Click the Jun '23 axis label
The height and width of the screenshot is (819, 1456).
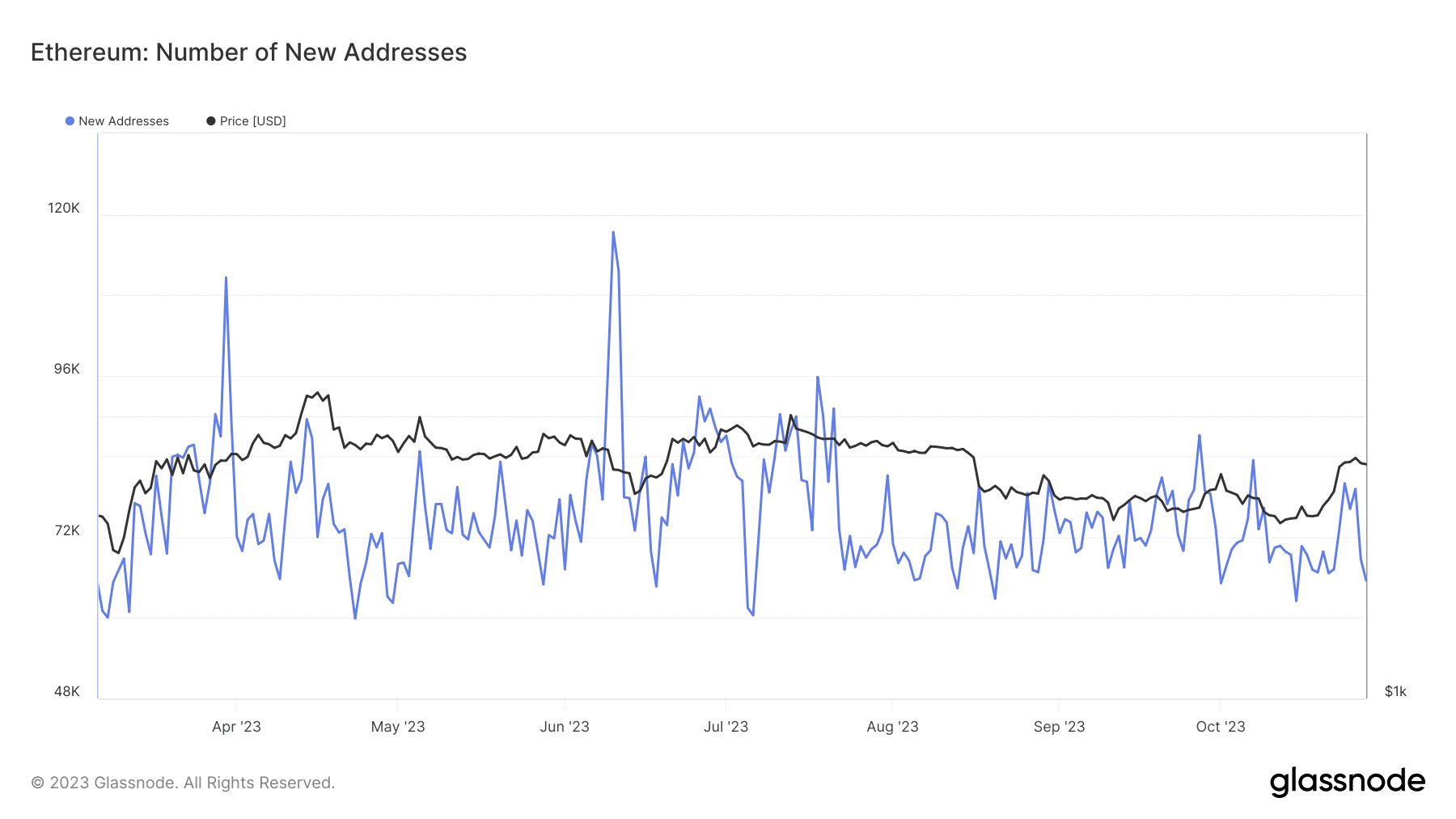tap(565, 726)
